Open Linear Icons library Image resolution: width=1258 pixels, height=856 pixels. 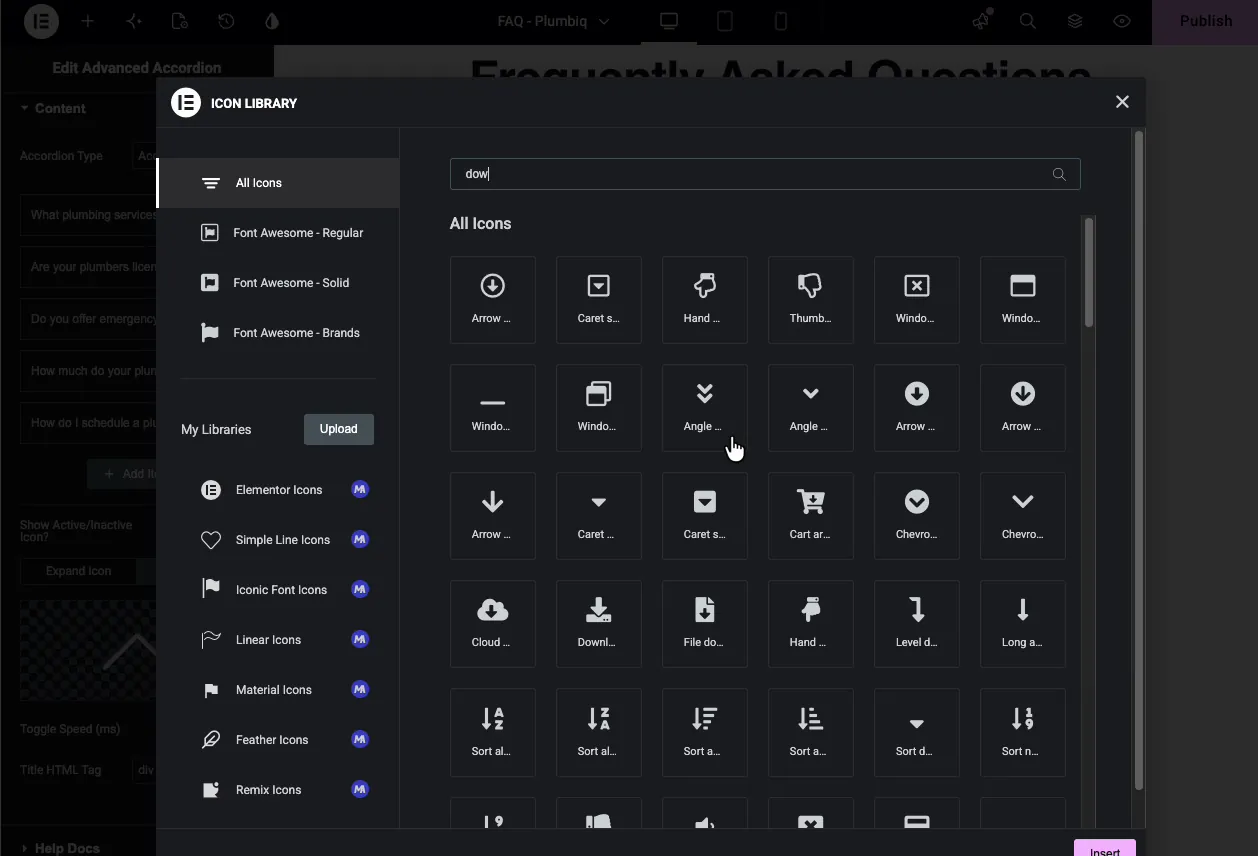(x=278, y=640)
